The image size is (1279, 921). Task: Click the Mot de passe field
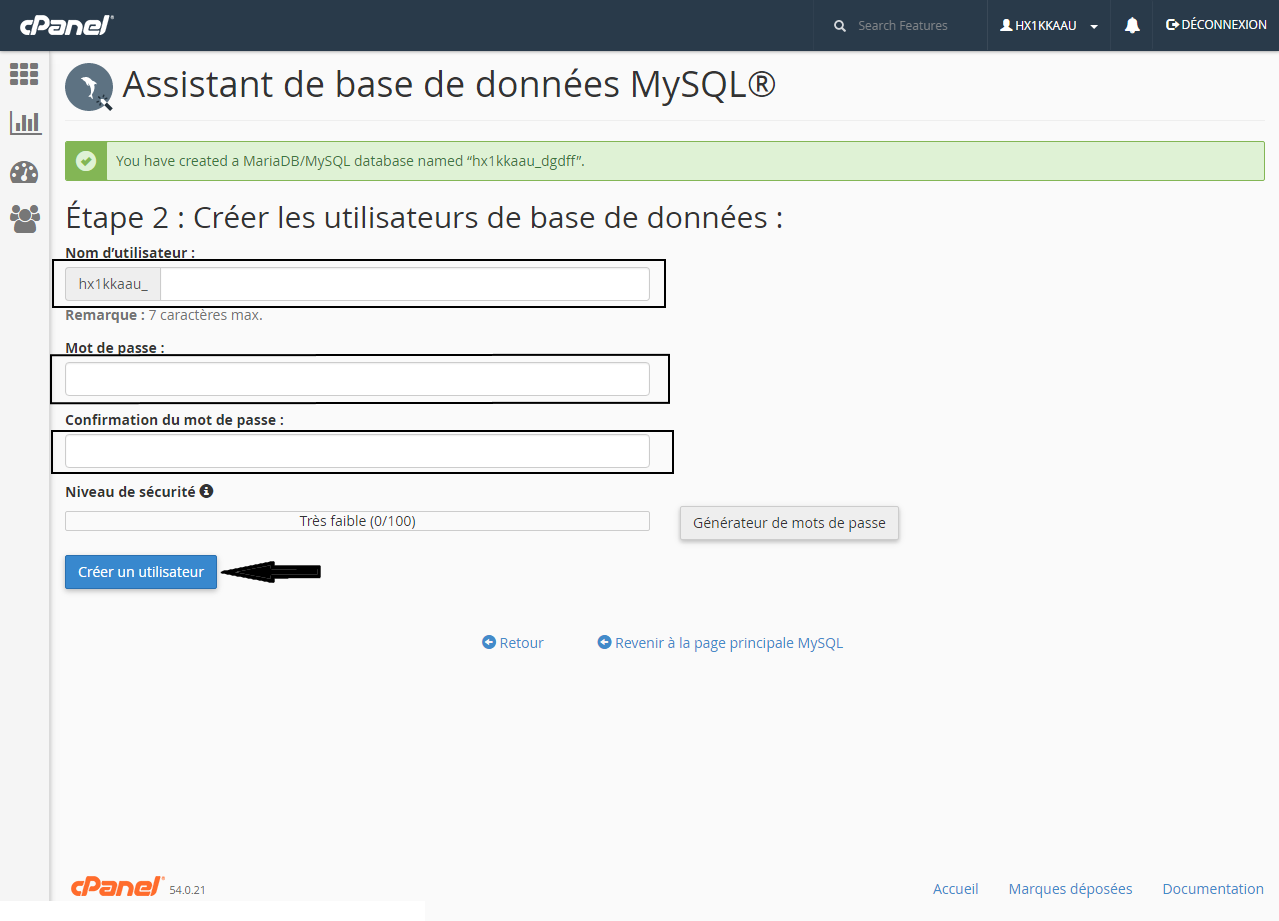(x=357, y=379)
